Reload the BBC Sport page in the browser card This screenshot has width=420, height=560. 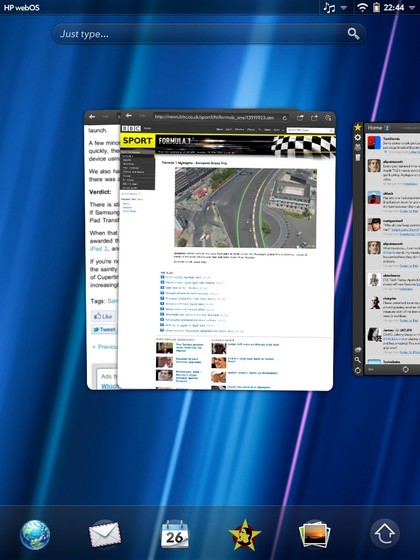[x=285, y=118]
